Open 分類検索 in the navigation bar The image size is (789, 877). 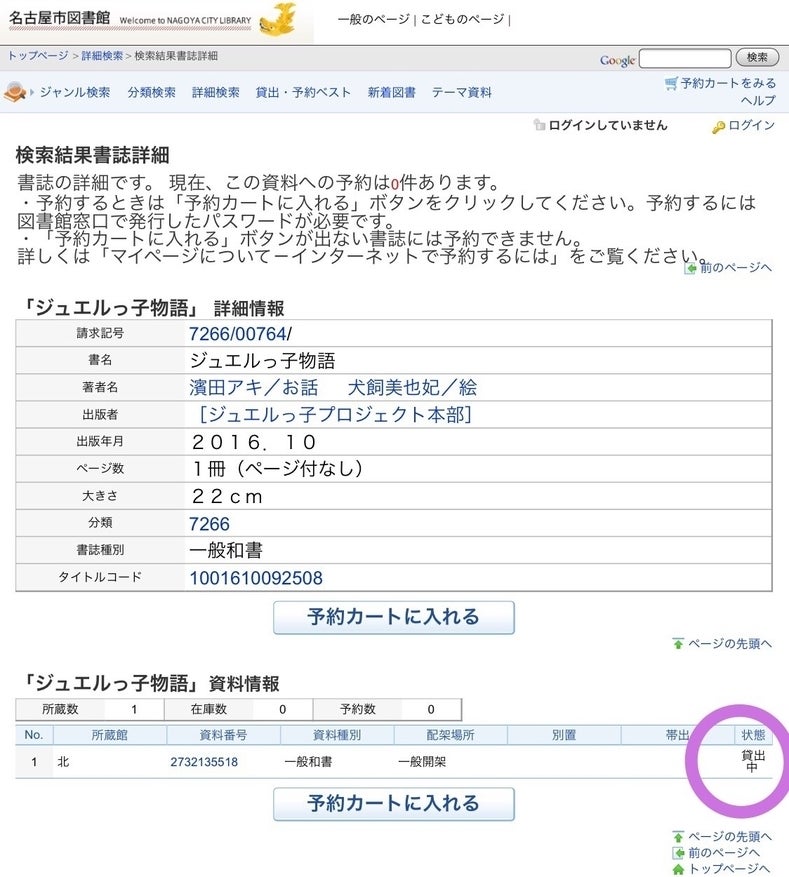[151, 93]
